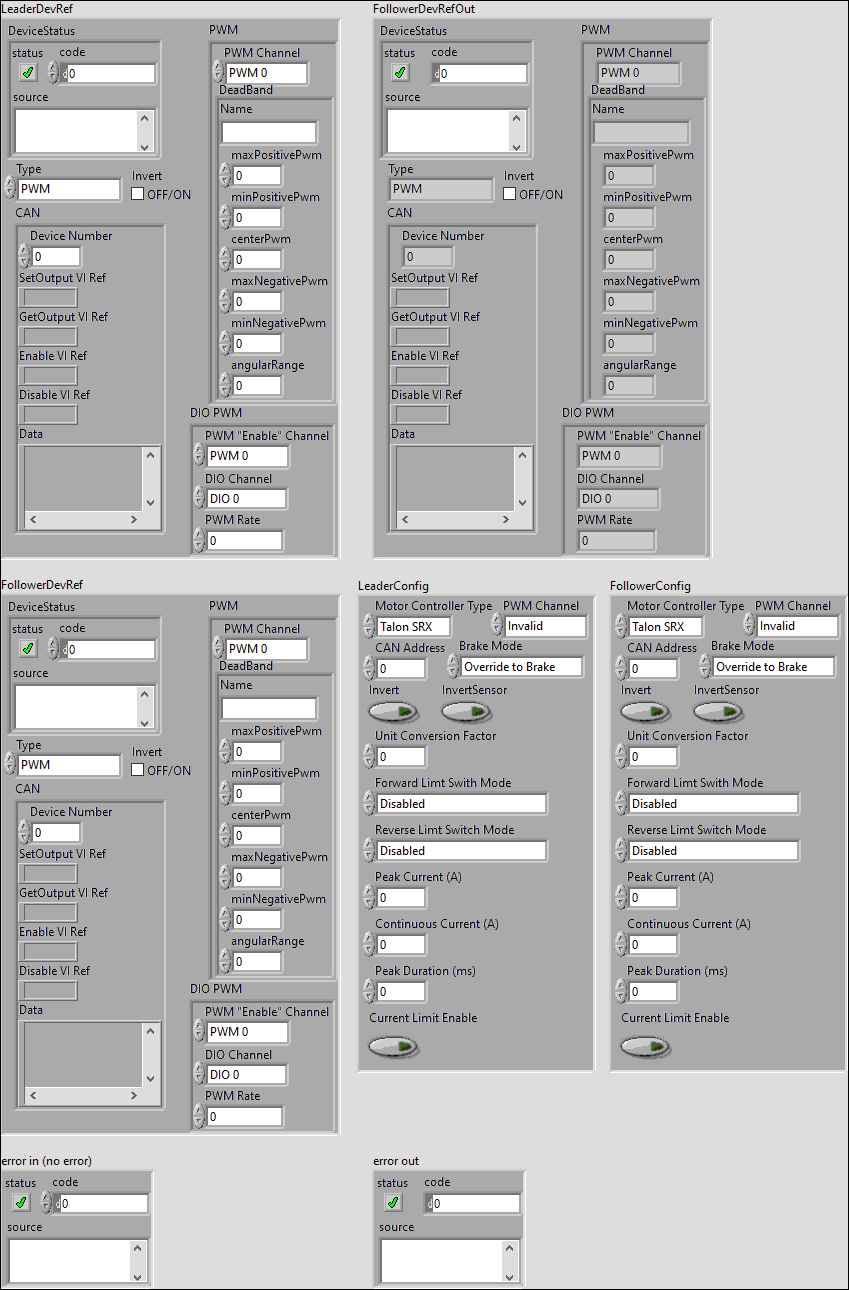Click the increment arrow on Unit Conversion Factor

[369, 752]
